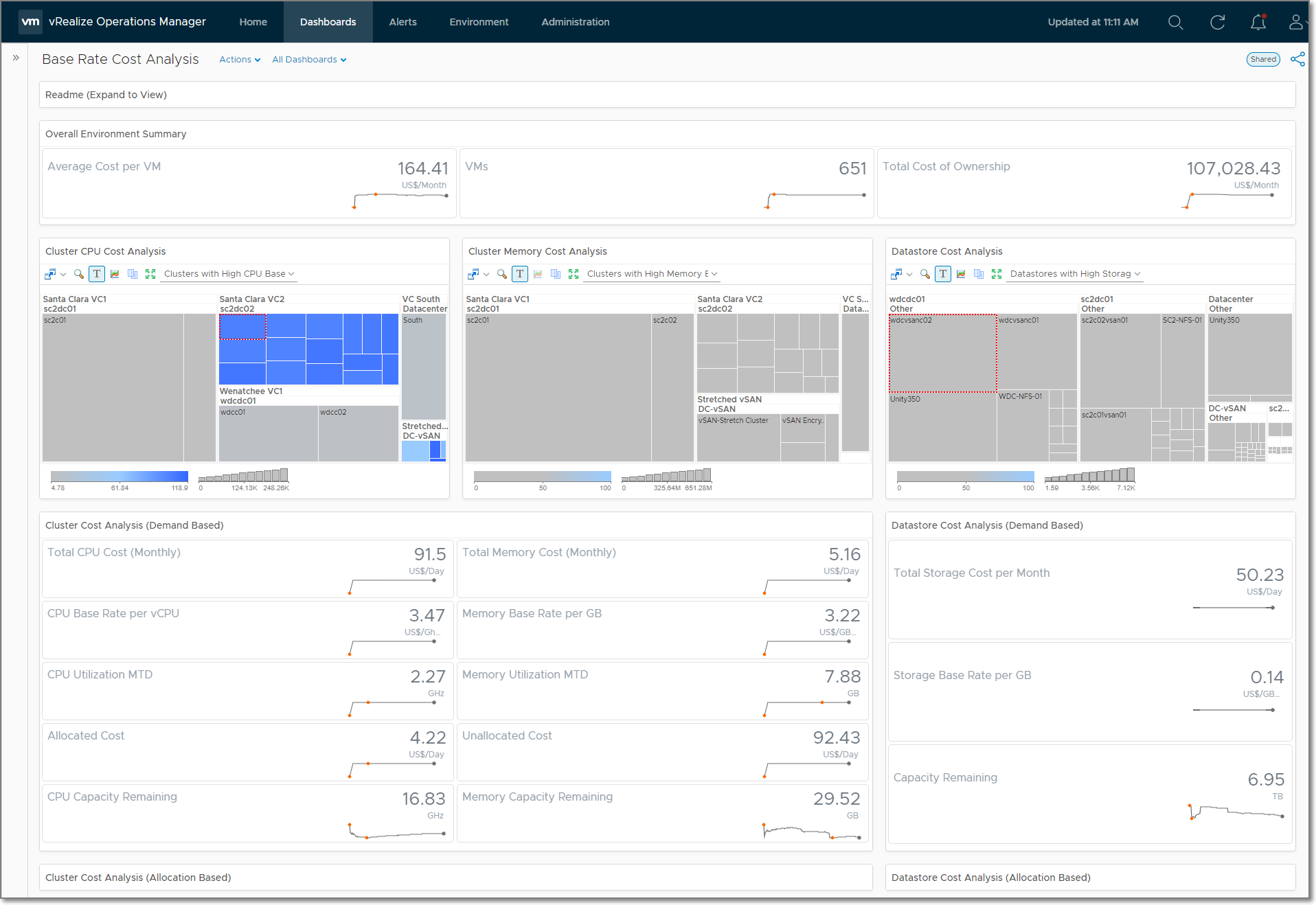Go to the Home tab
The width and height of the screenshot is (1316, 905).
(x=253, y=22)
